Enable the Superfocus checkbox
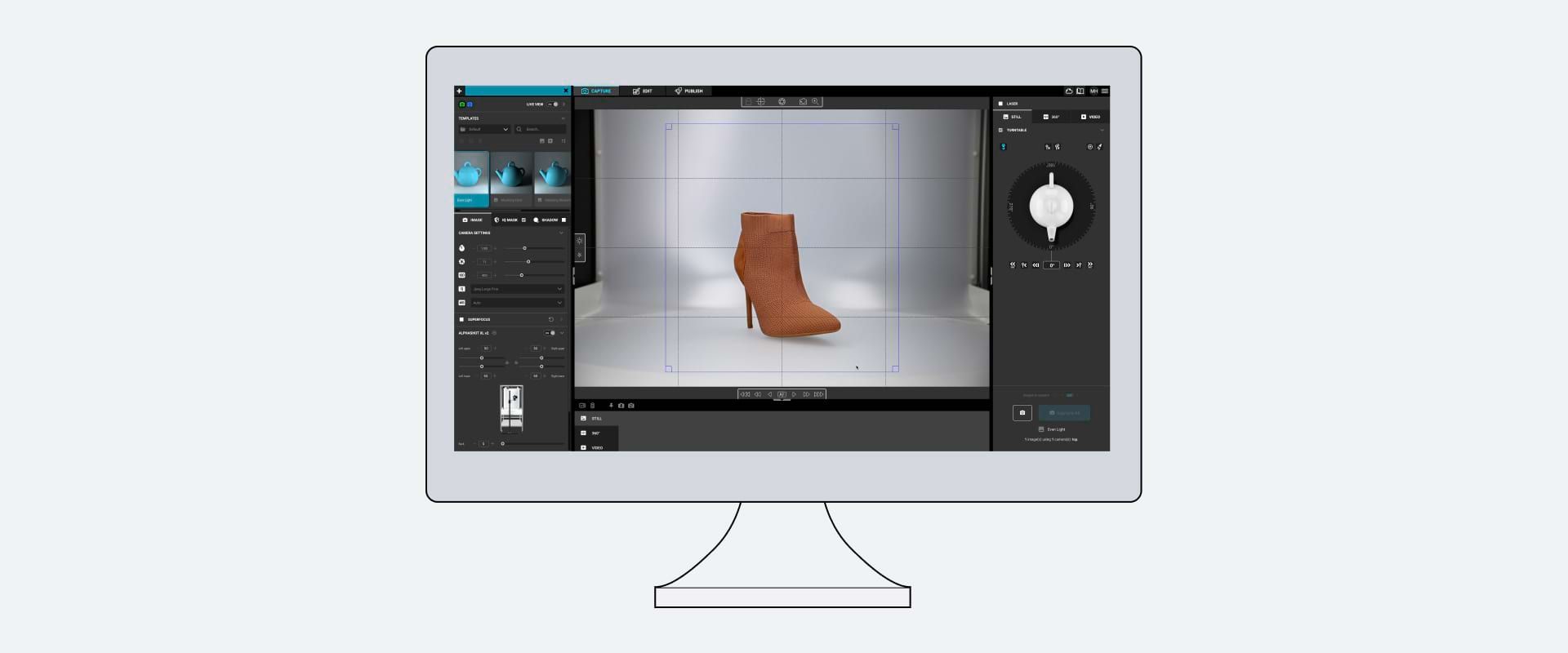The image size is (1568, 653). [x=461, y=319]
